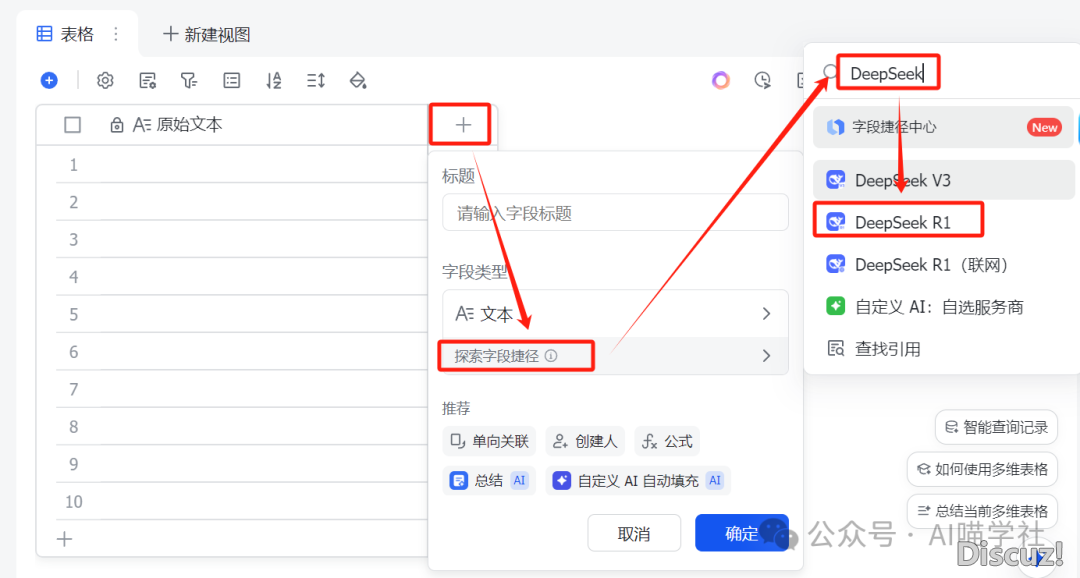Tick the select-all checkbox in the header
1080x578 pixels.
(x=72, y=125)
